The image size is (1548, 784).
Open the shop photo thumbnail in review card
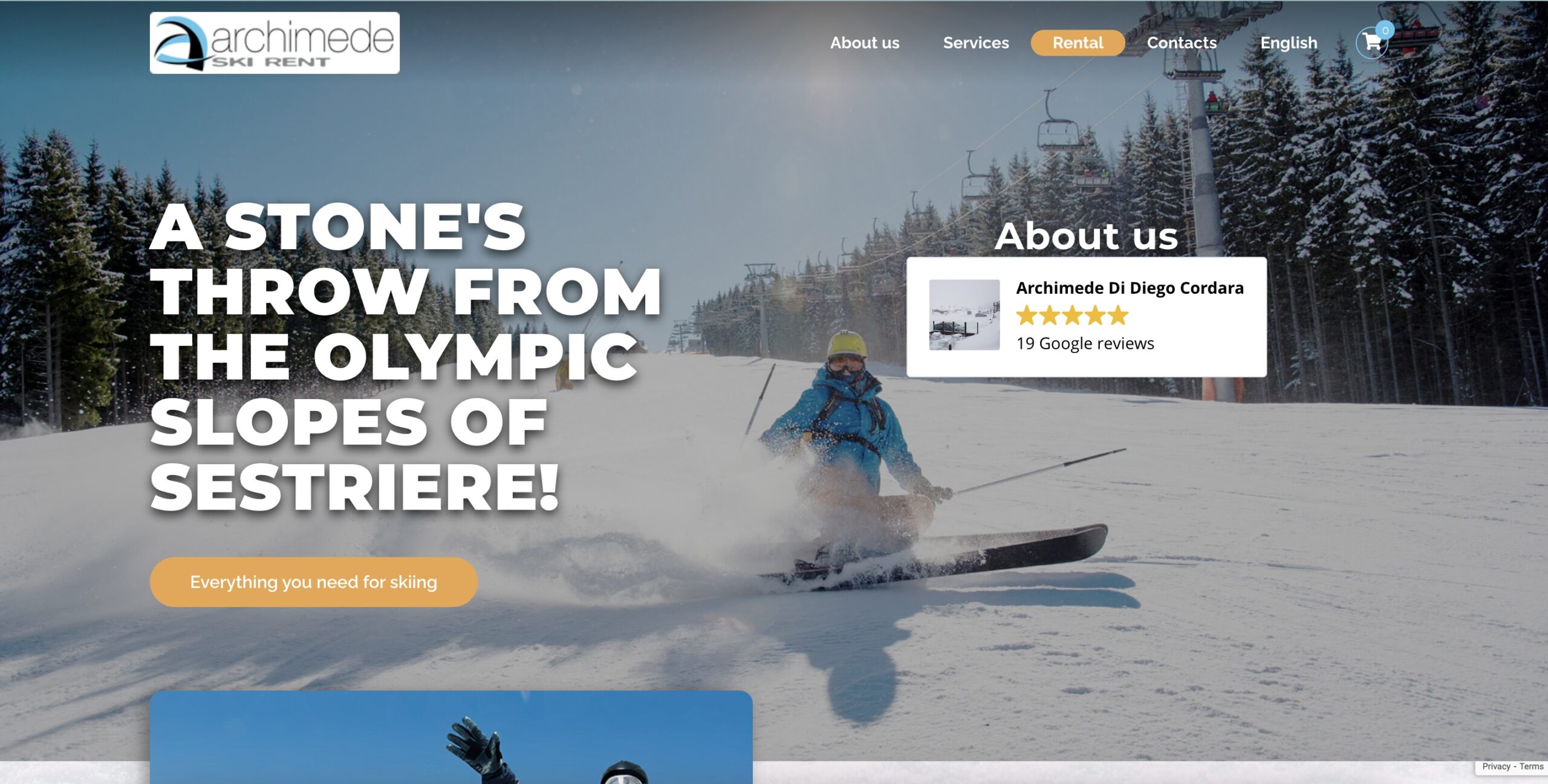tap(964, 314)
